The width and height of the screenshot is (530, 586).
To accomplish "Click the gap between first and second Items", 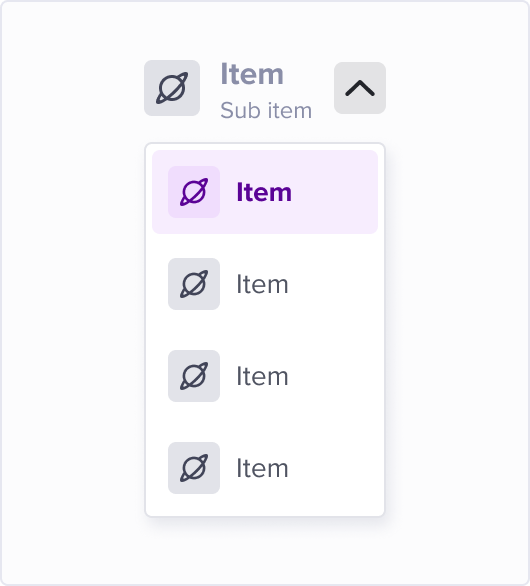I will point(265,245).
